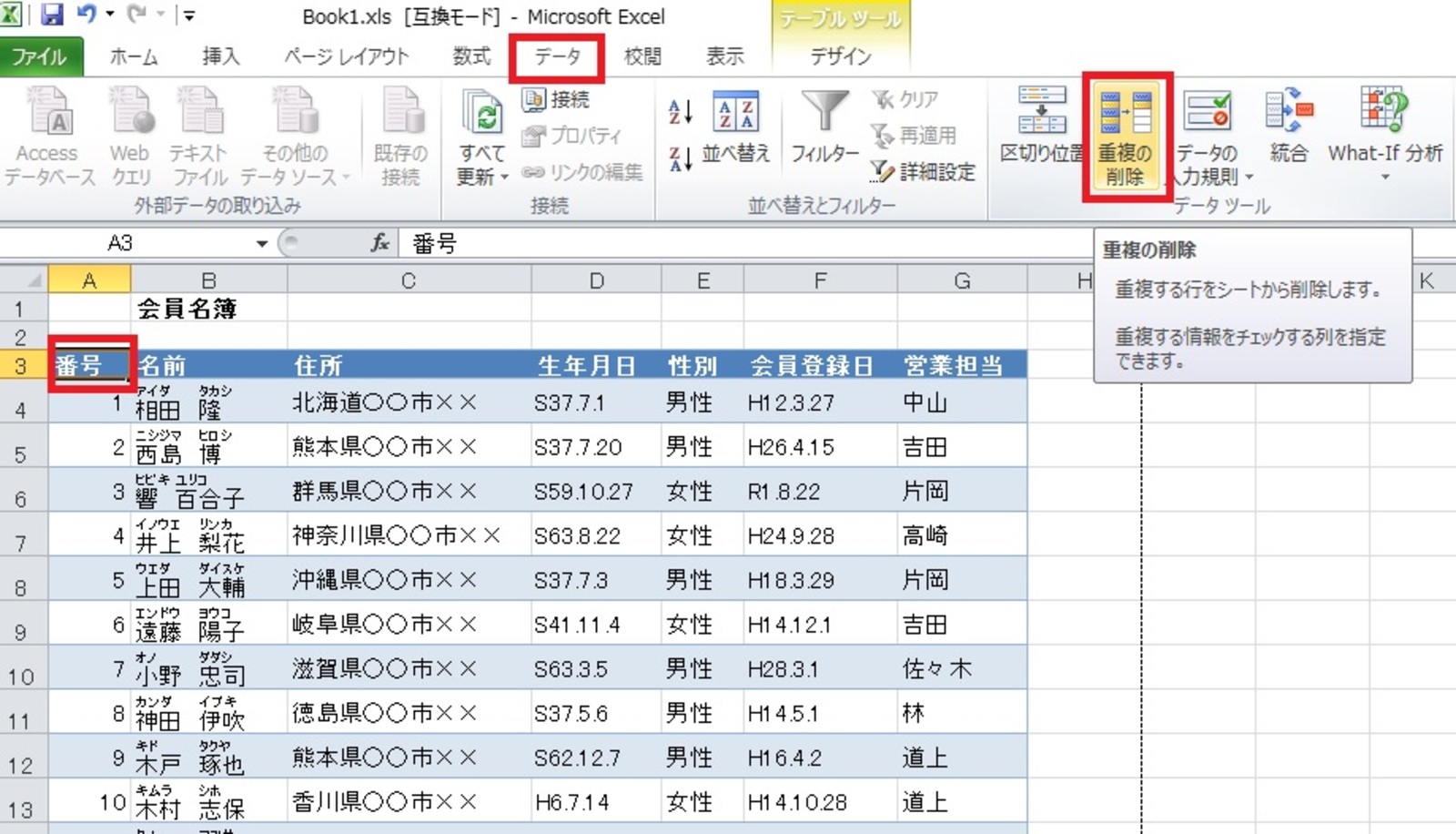This screenshot has width=1456, height=834.
Task: Select the 番号 header cell
Action: 89,365
